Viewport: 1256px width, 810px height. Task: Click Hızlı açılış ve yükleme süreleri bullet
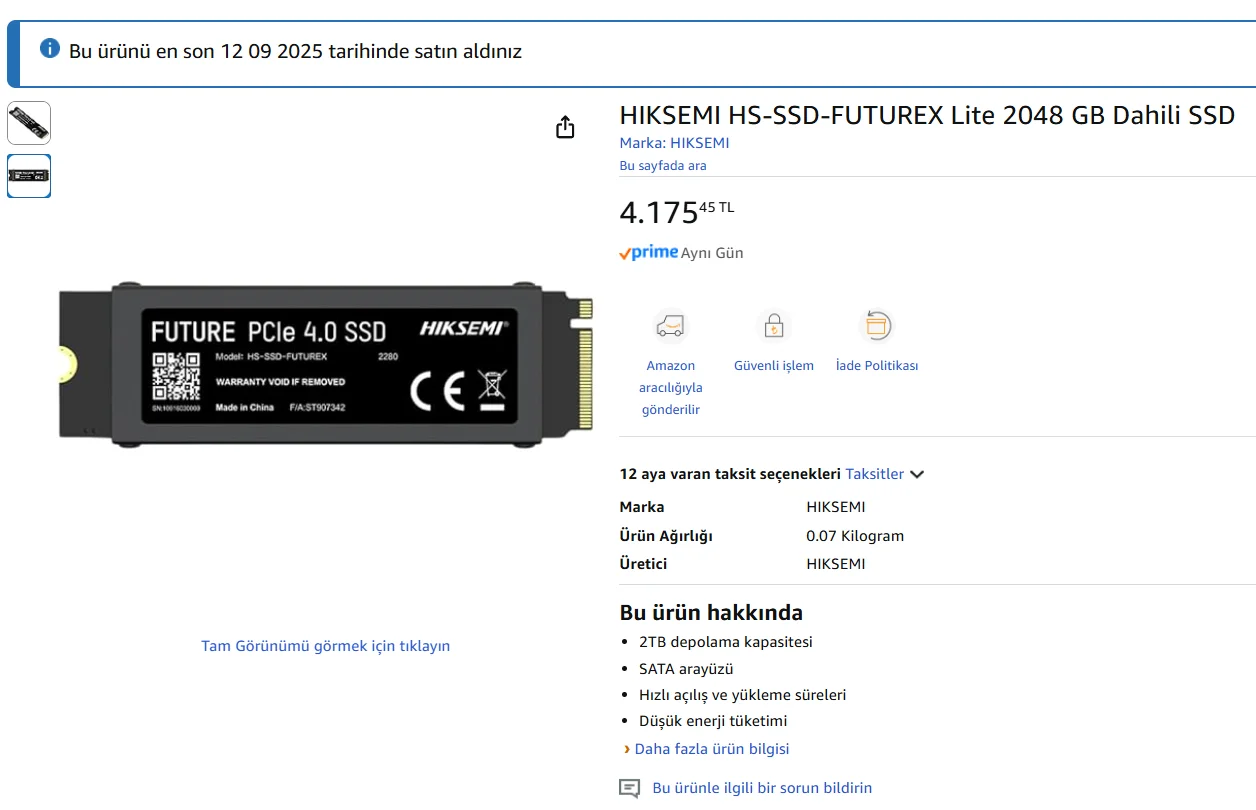coord(743,695)
